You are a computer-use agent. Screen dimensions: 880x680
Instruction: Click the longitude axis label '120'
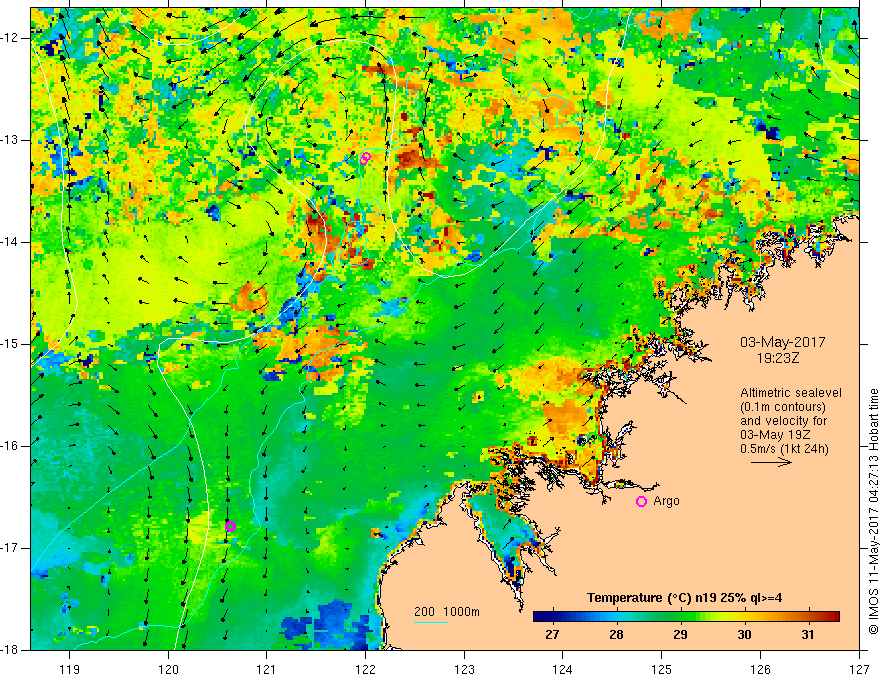168,669
